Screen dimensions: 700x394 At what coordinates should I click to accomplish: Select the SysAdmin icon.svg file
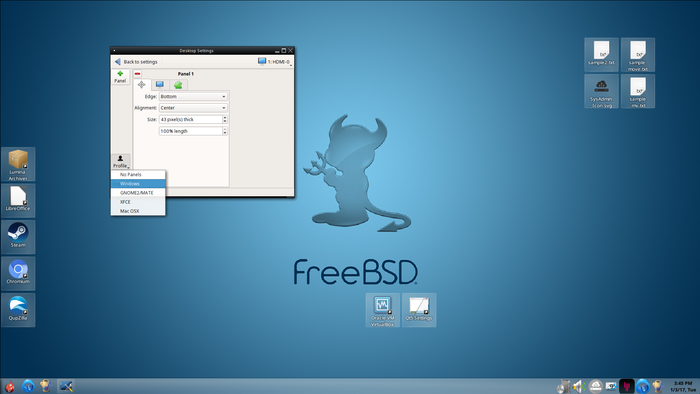[601, 91]
